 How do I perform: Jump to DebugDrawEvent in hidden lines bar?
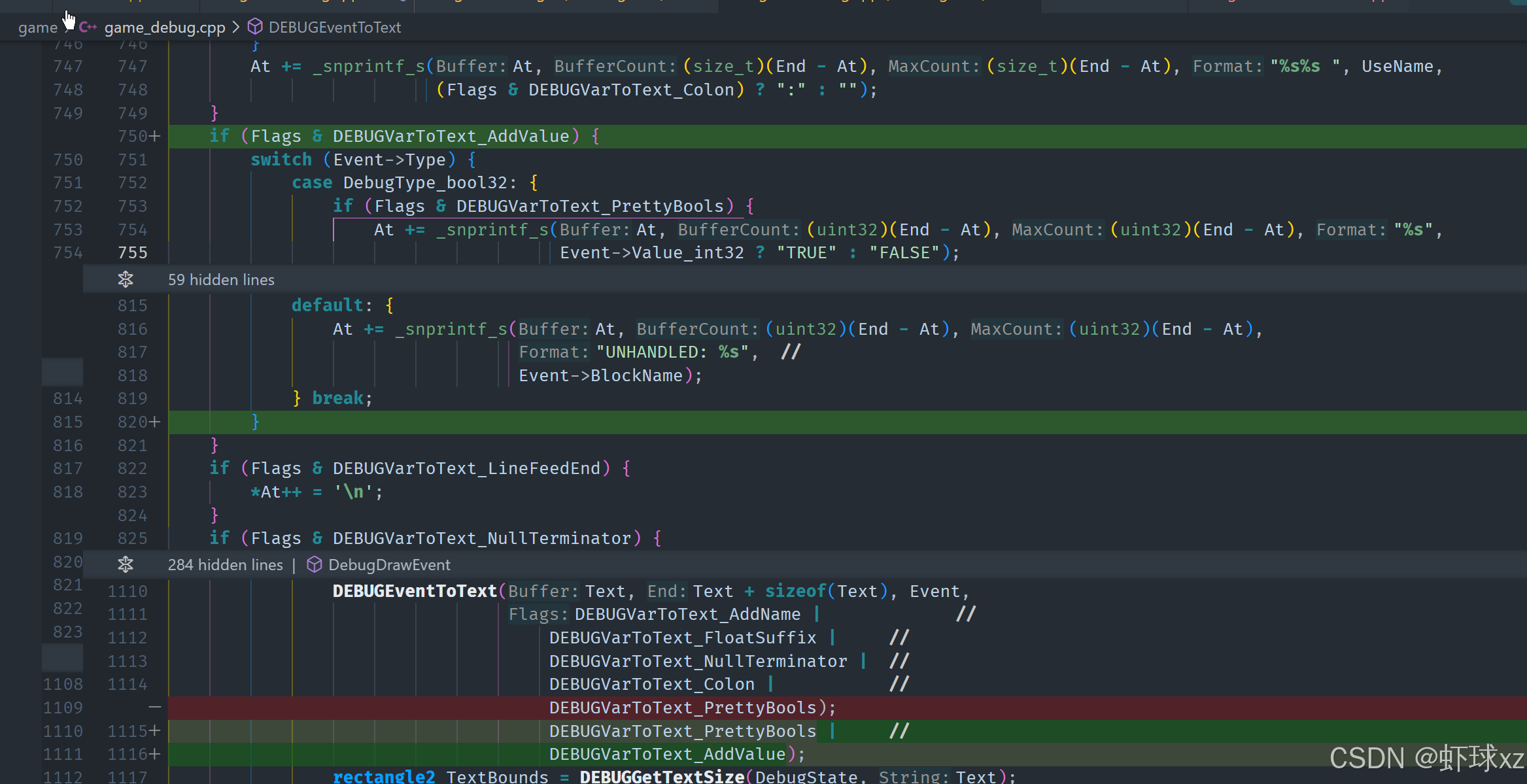click(389, 565)
